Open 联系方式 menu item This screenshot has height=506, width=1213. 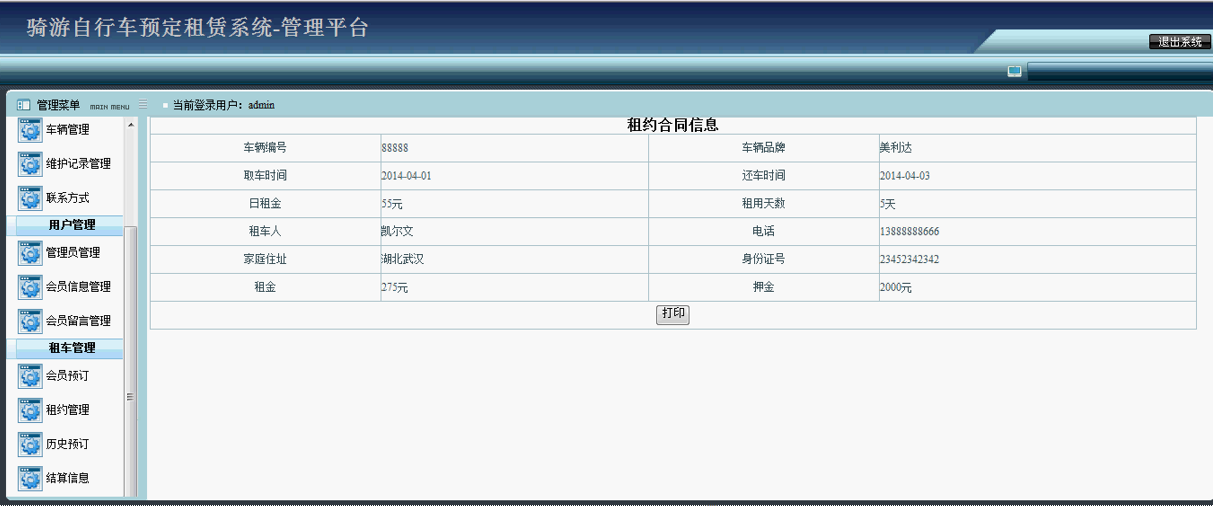point(67,198)
